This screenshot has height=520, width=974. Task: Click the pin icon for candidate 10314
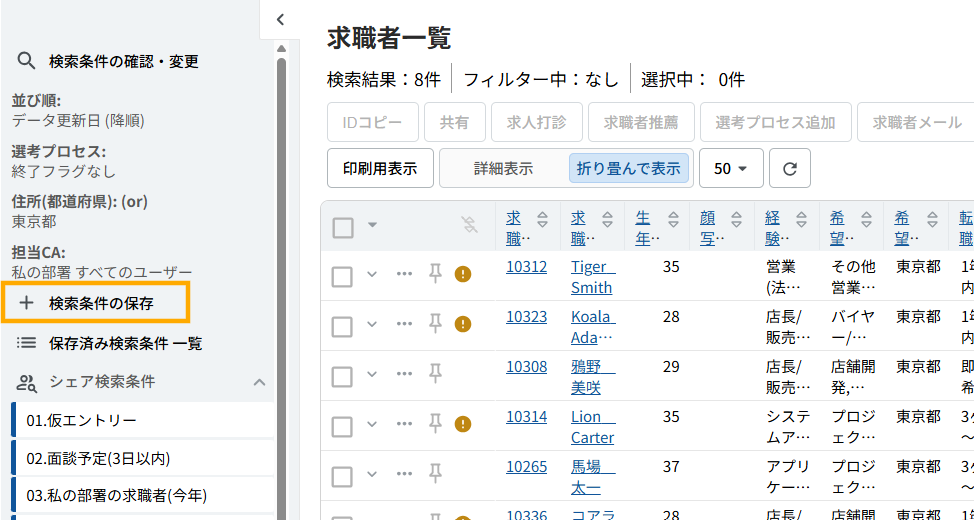(435, 424)
